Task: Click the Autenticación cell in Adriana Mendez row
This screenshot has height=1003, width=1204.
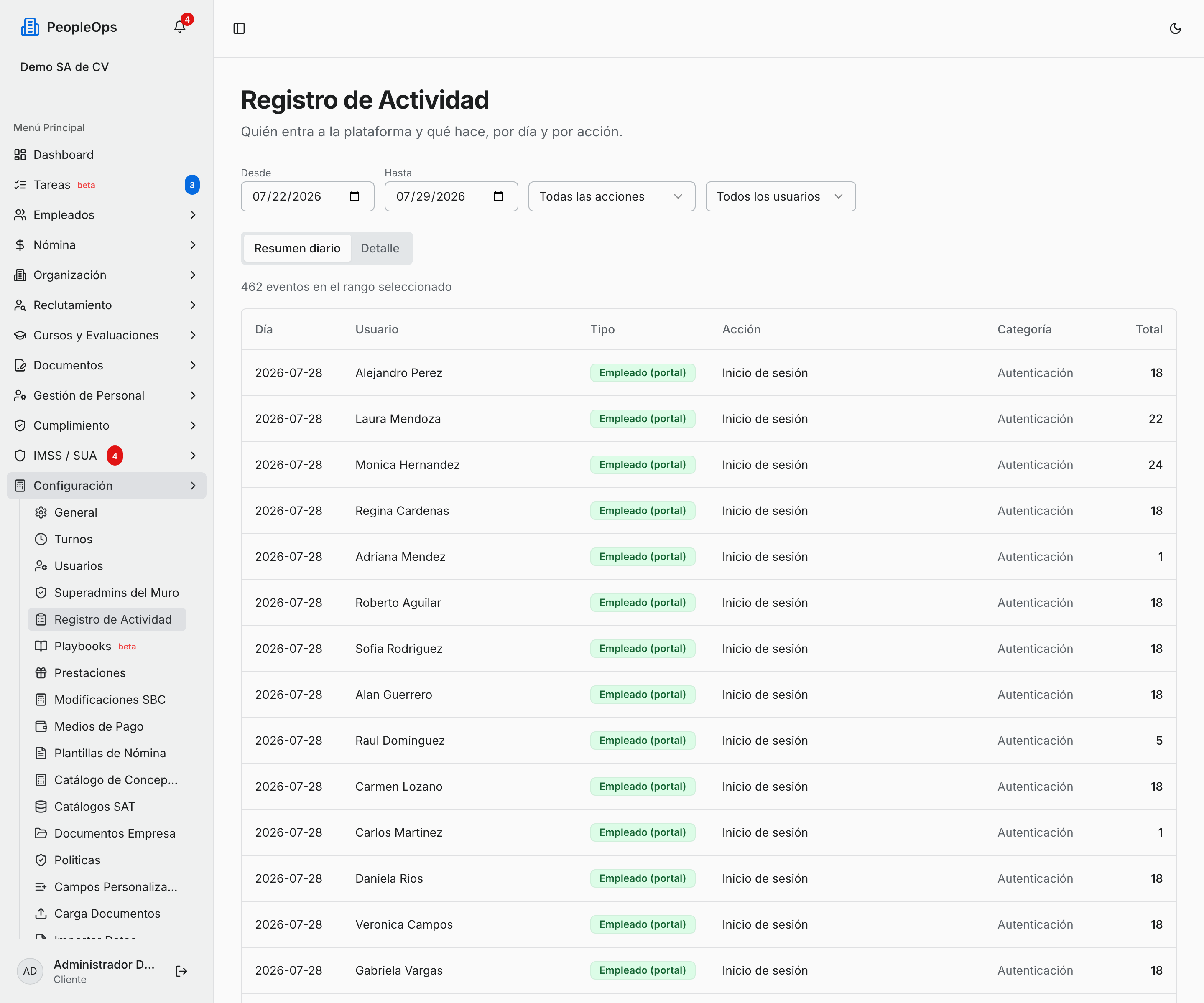Action: pos(1035,557)
